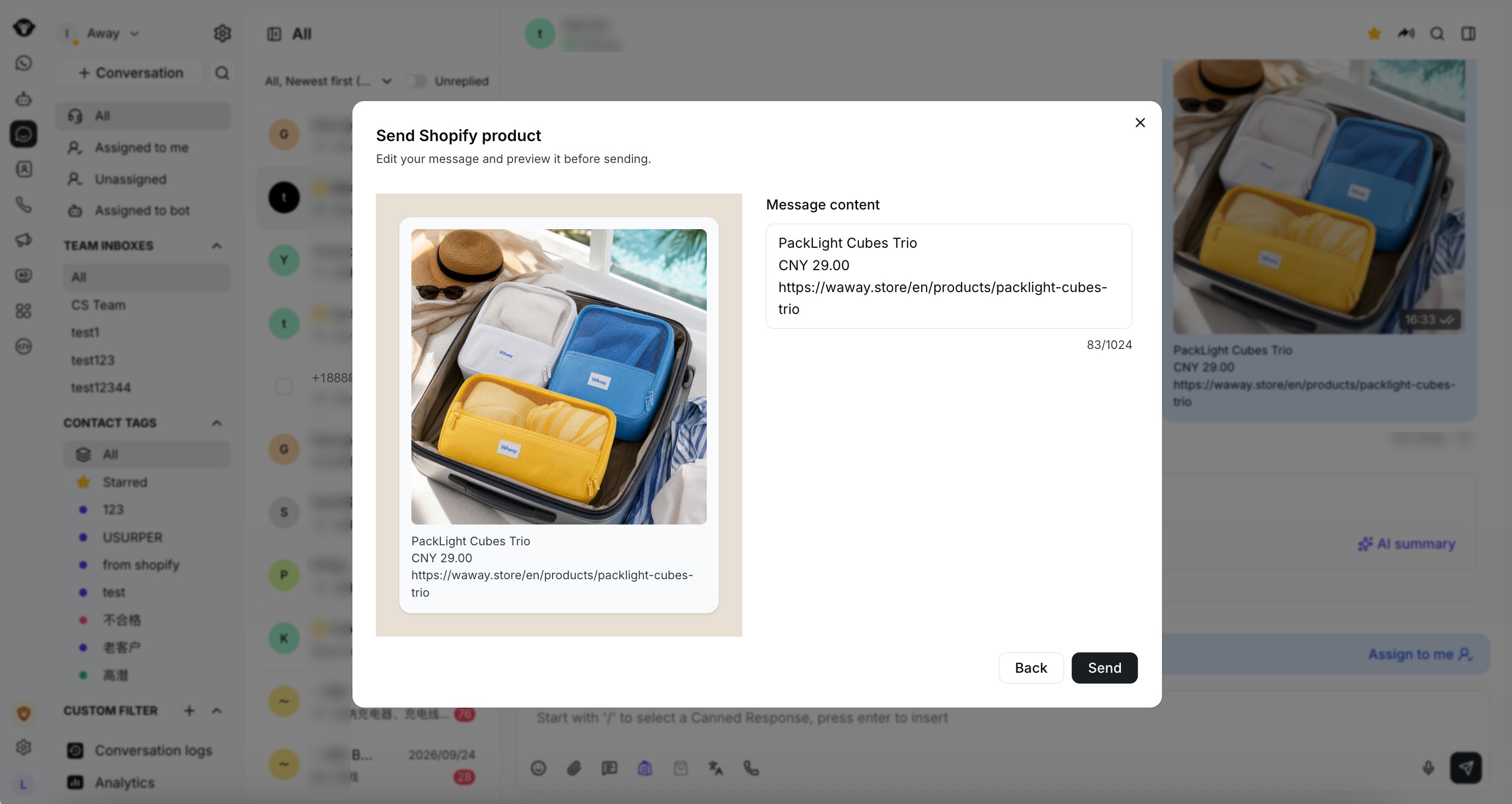Open the contacts icon in left rail
The height and width of the screenshot is (804, 1512).
pos(24,170)
